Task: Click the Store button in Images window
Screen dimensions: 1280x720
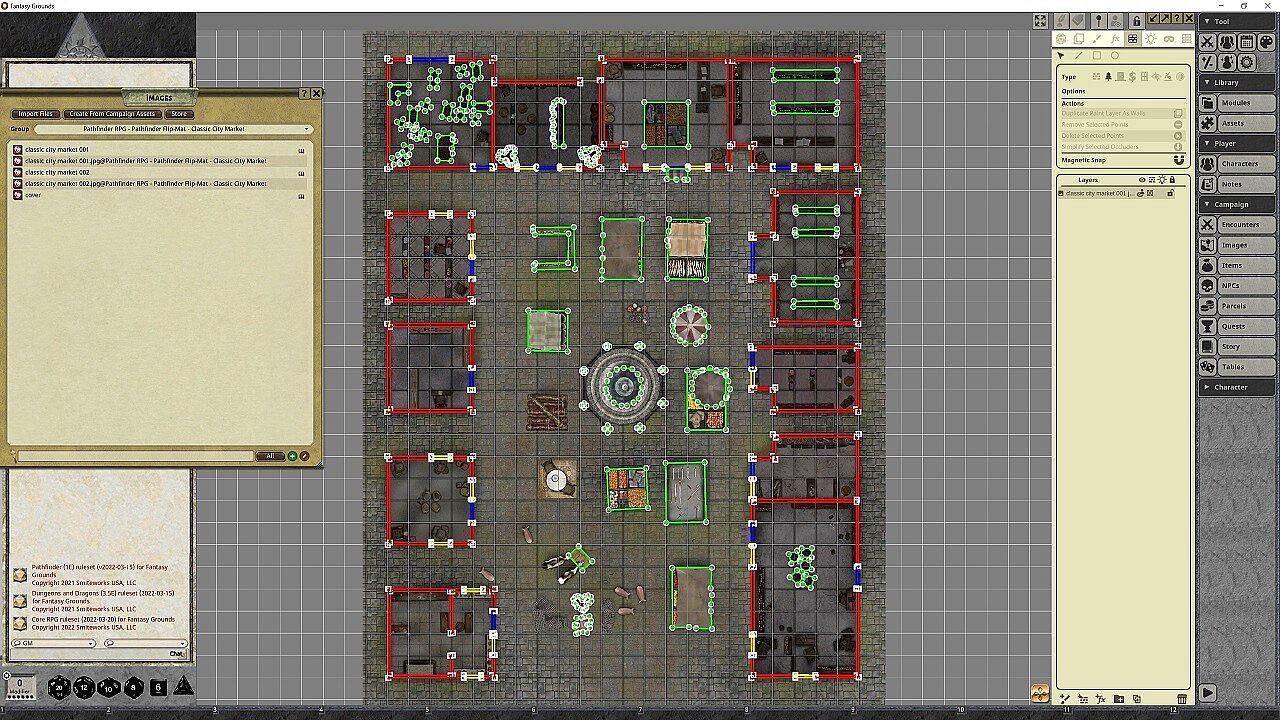Action: [178, 114]
